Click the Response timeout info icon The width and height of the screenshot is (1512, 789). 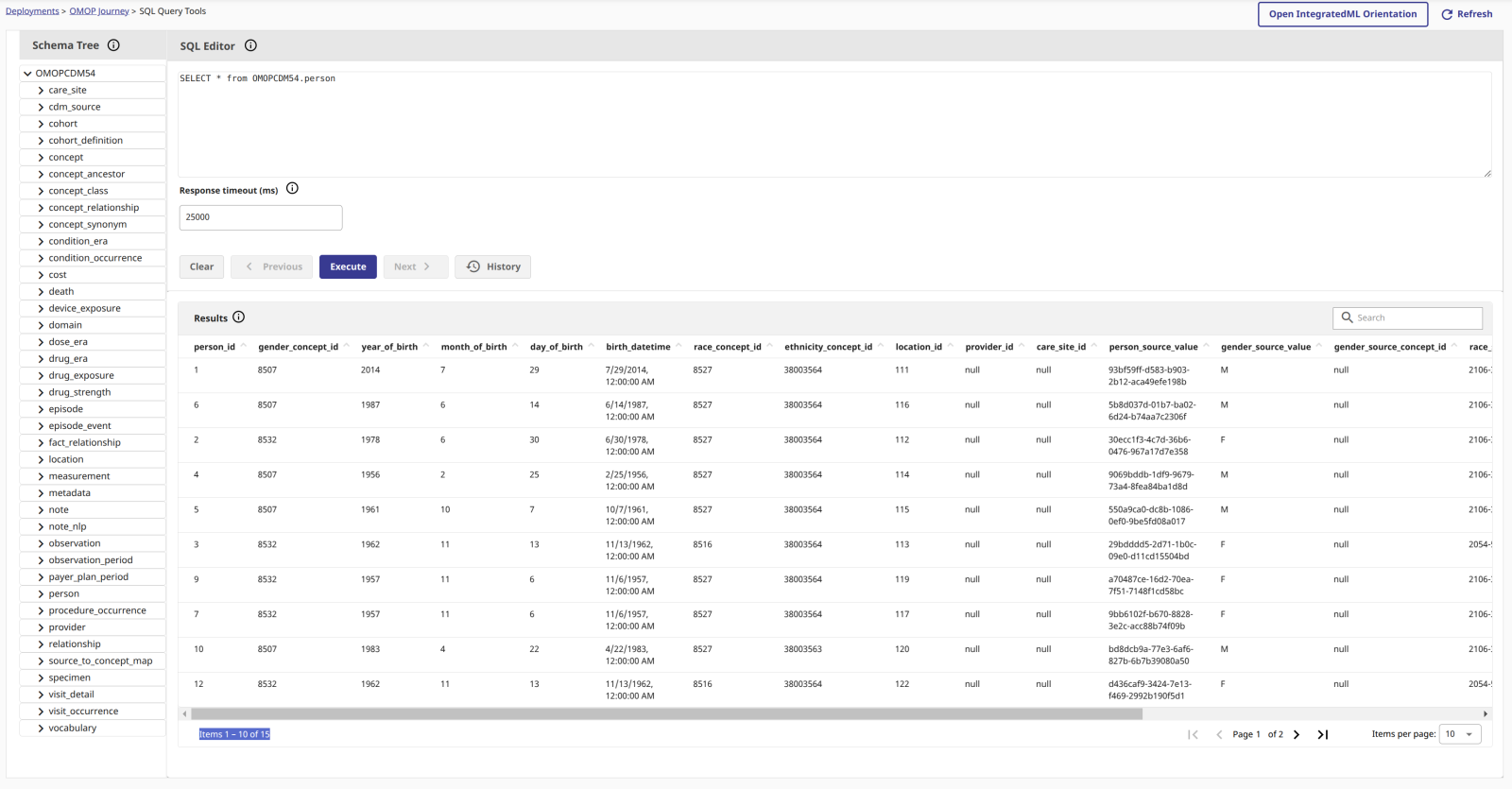point(292,189)
